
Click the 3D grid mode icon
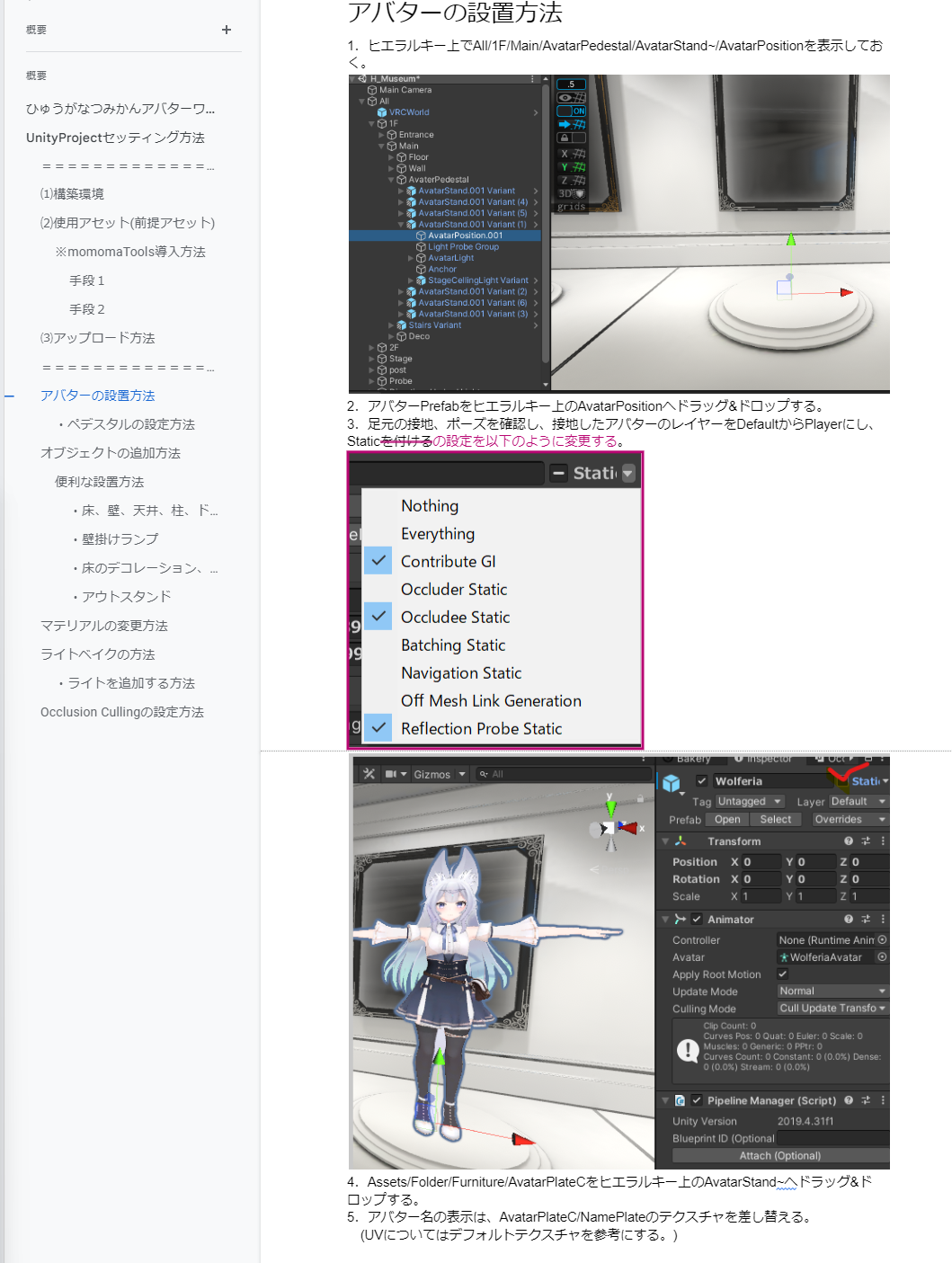pyautogui.click(x=572, y=193)
